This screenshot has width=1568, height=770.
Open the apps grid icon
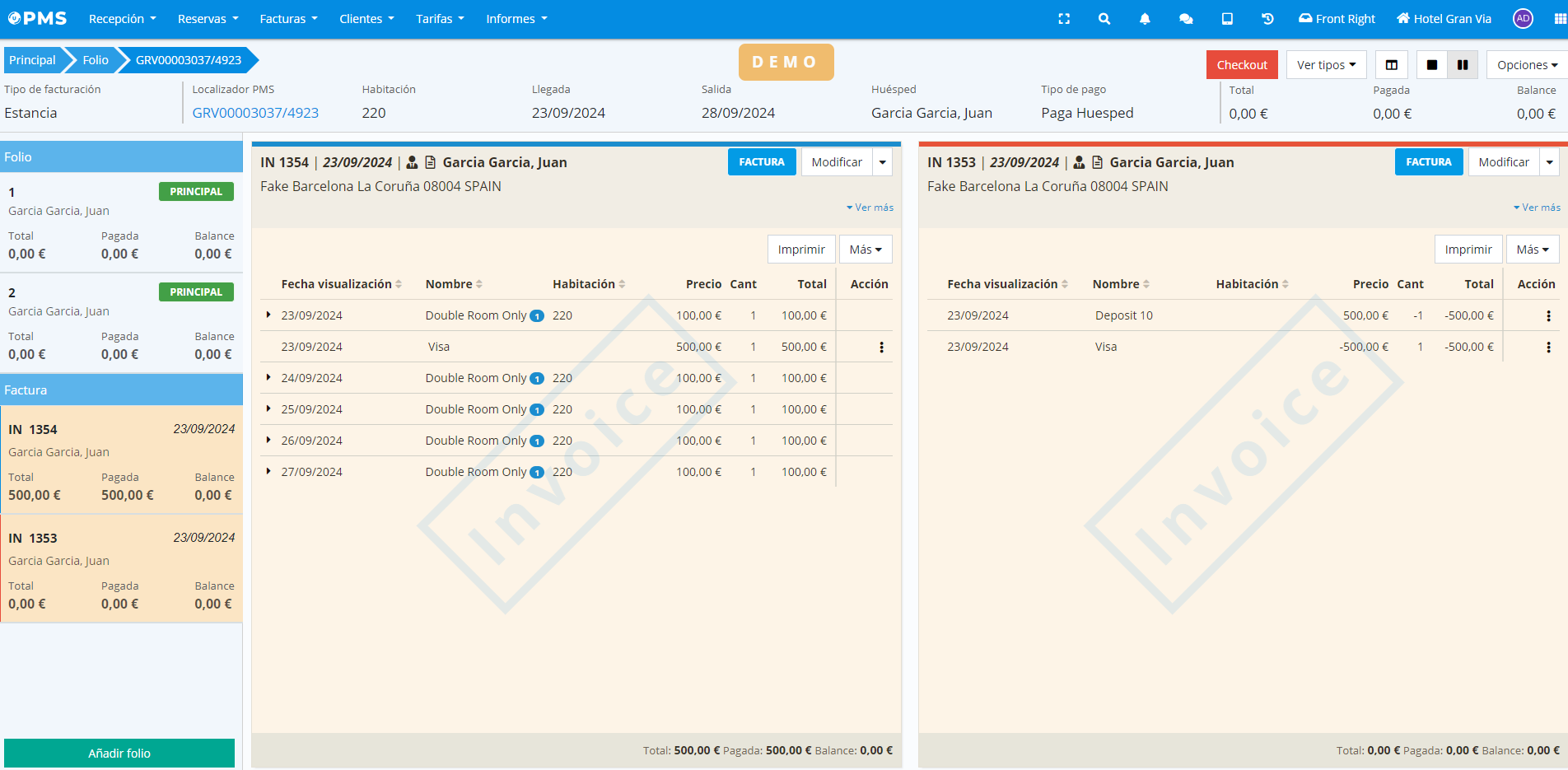point(1560,19)
